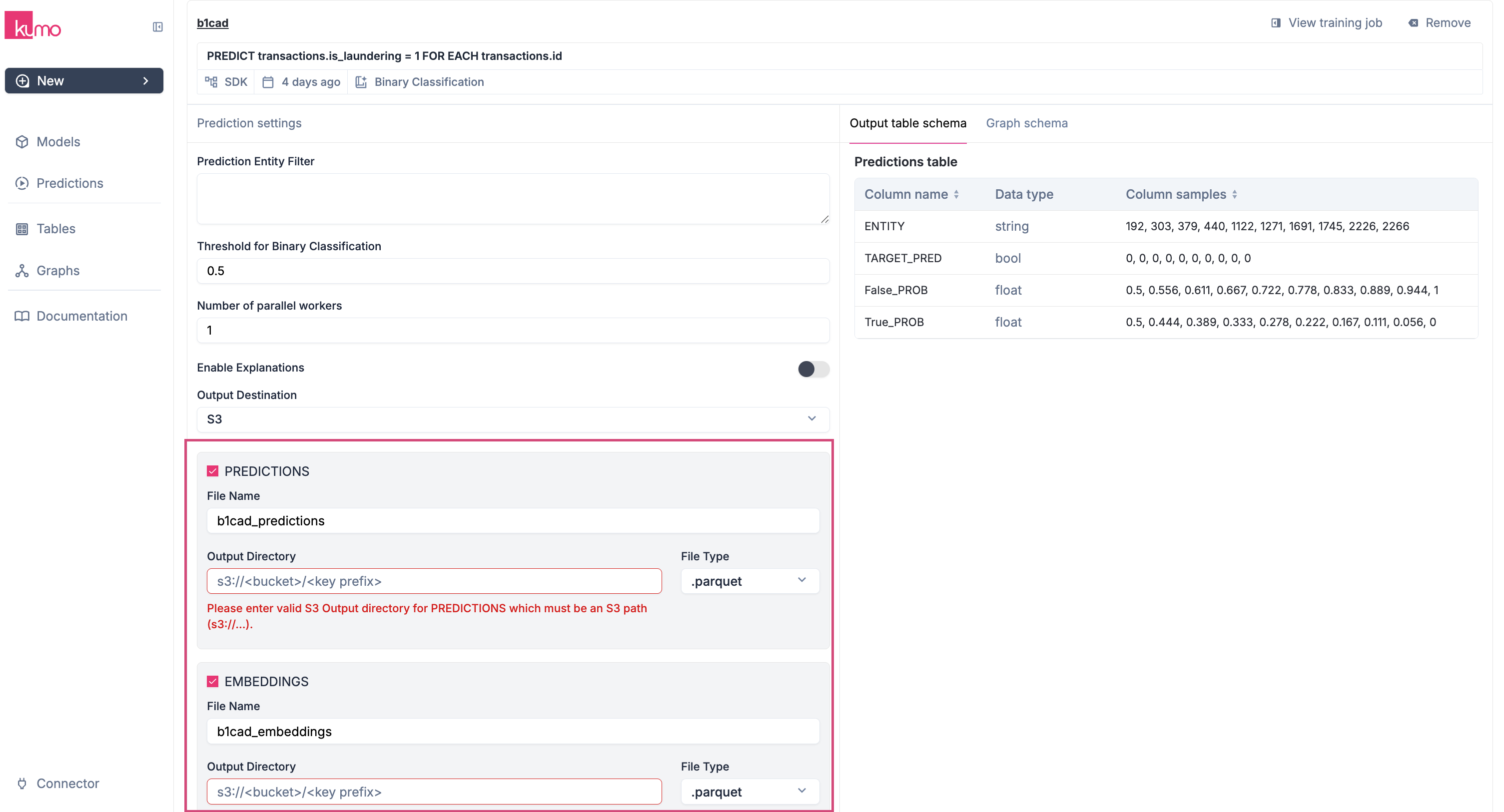Uncheck the PREDICTIONS checkbox
The image size is (1504, 812).
tap(212, 471)
